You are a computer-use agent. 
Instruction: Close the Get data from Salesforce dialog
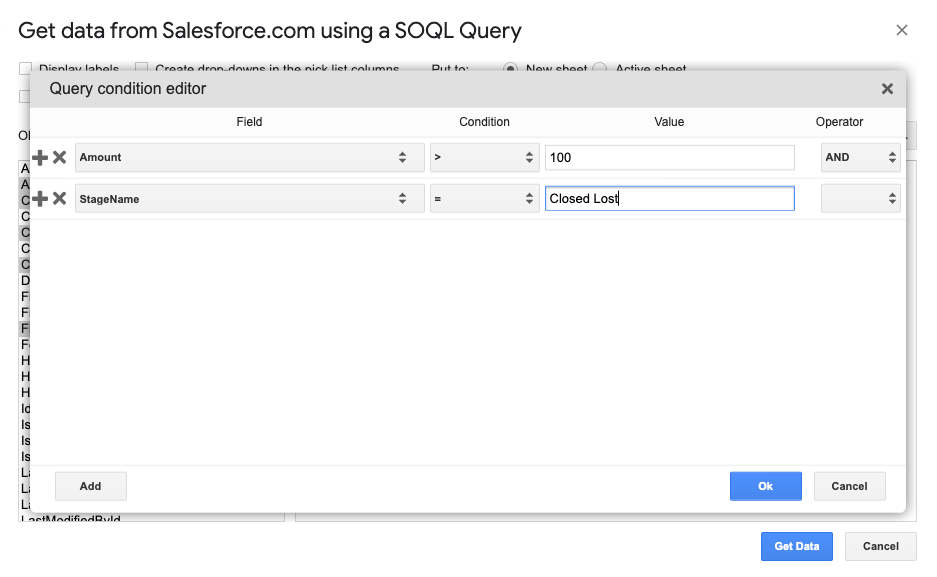coord(902,30)
